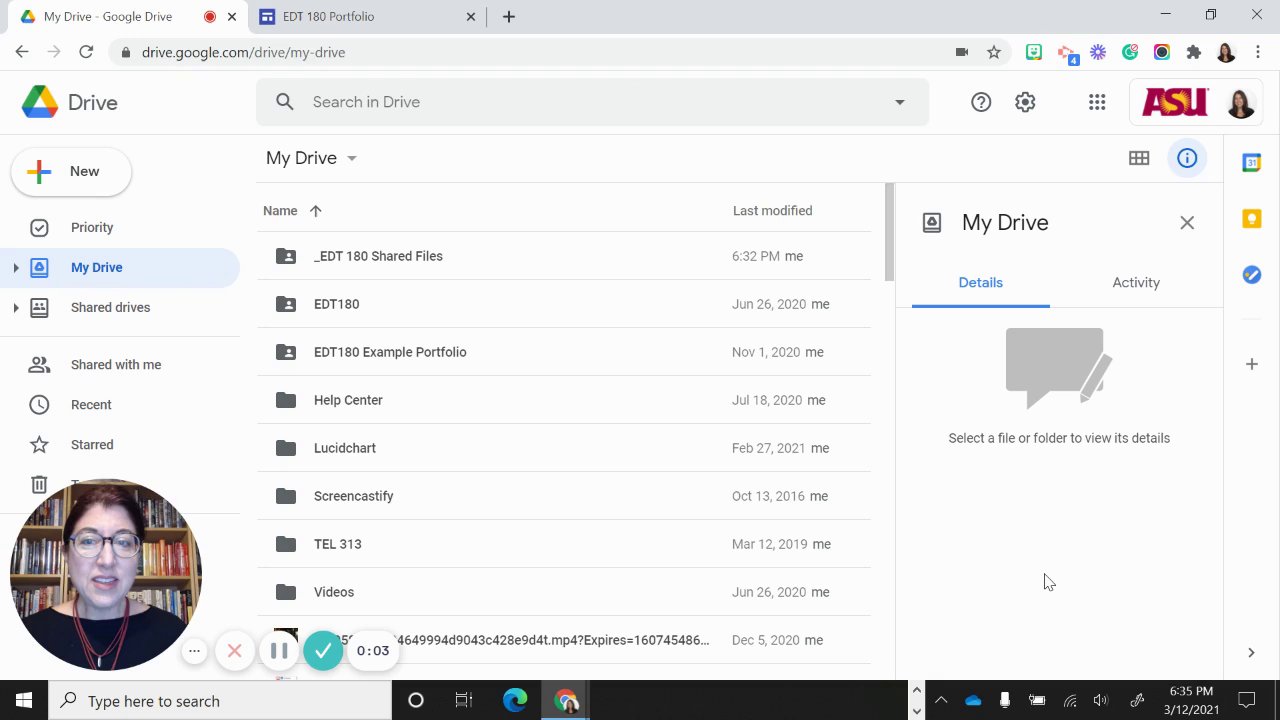Click the Windows taskbar search box

[x=220, y=701]
